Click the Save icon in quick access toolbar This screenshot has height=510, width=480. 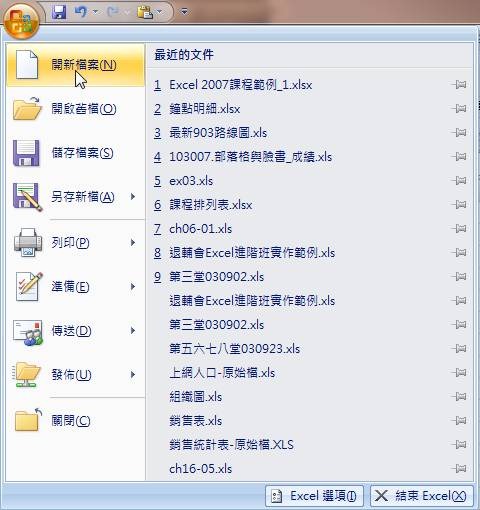(59, 12)
